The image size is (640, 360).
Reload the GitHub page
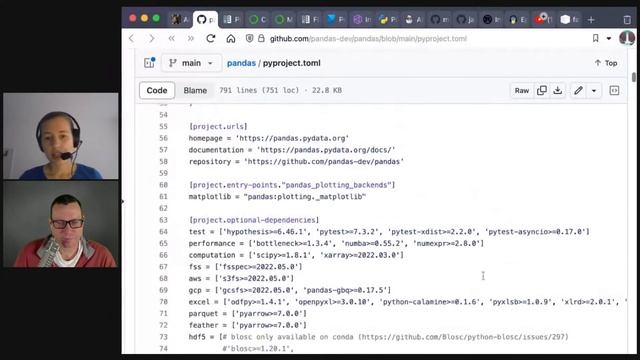(x=211, y=38)
